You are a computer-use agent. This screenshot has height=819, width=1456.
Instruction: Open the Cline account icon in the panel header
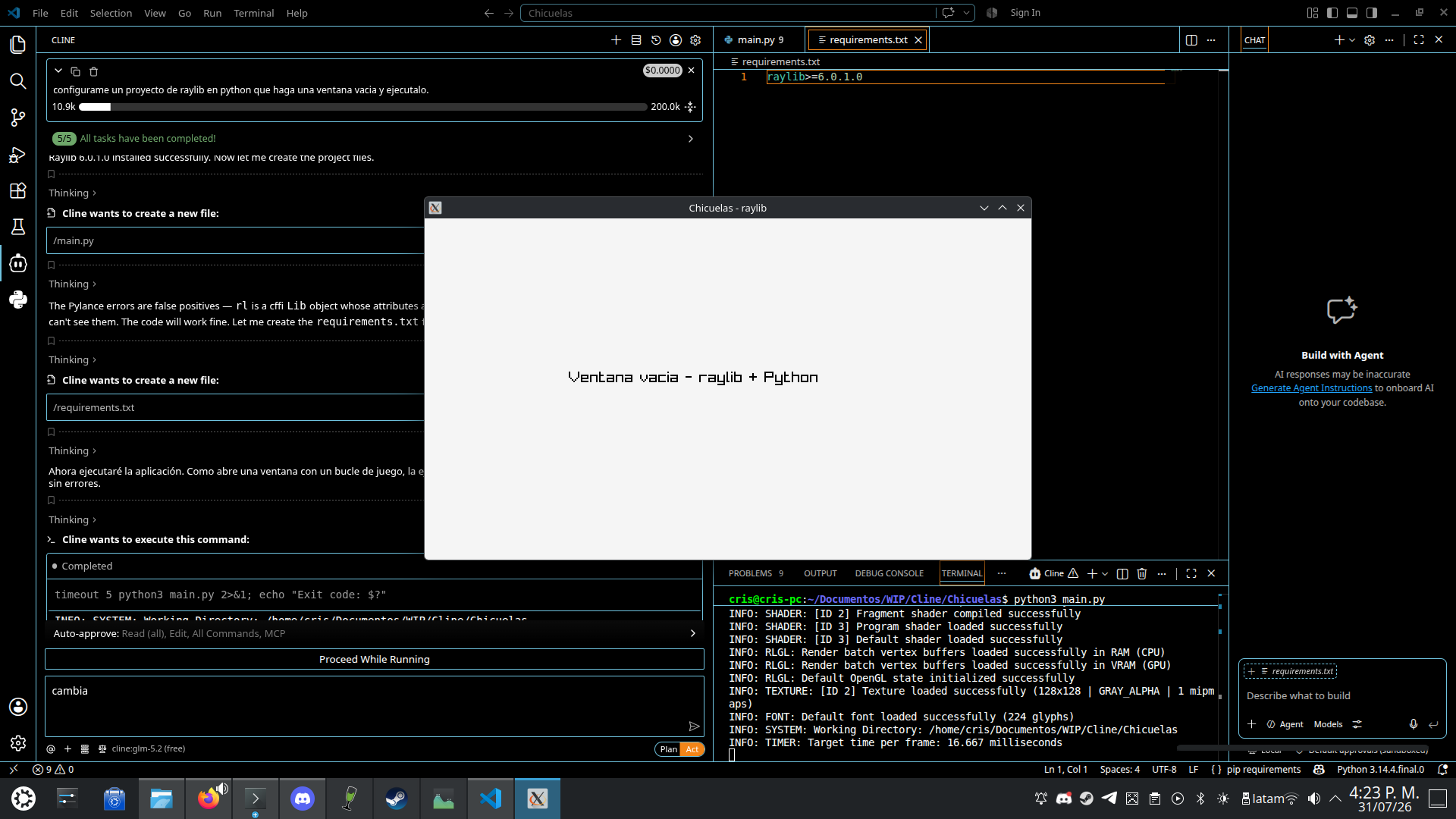click(676, 40)
